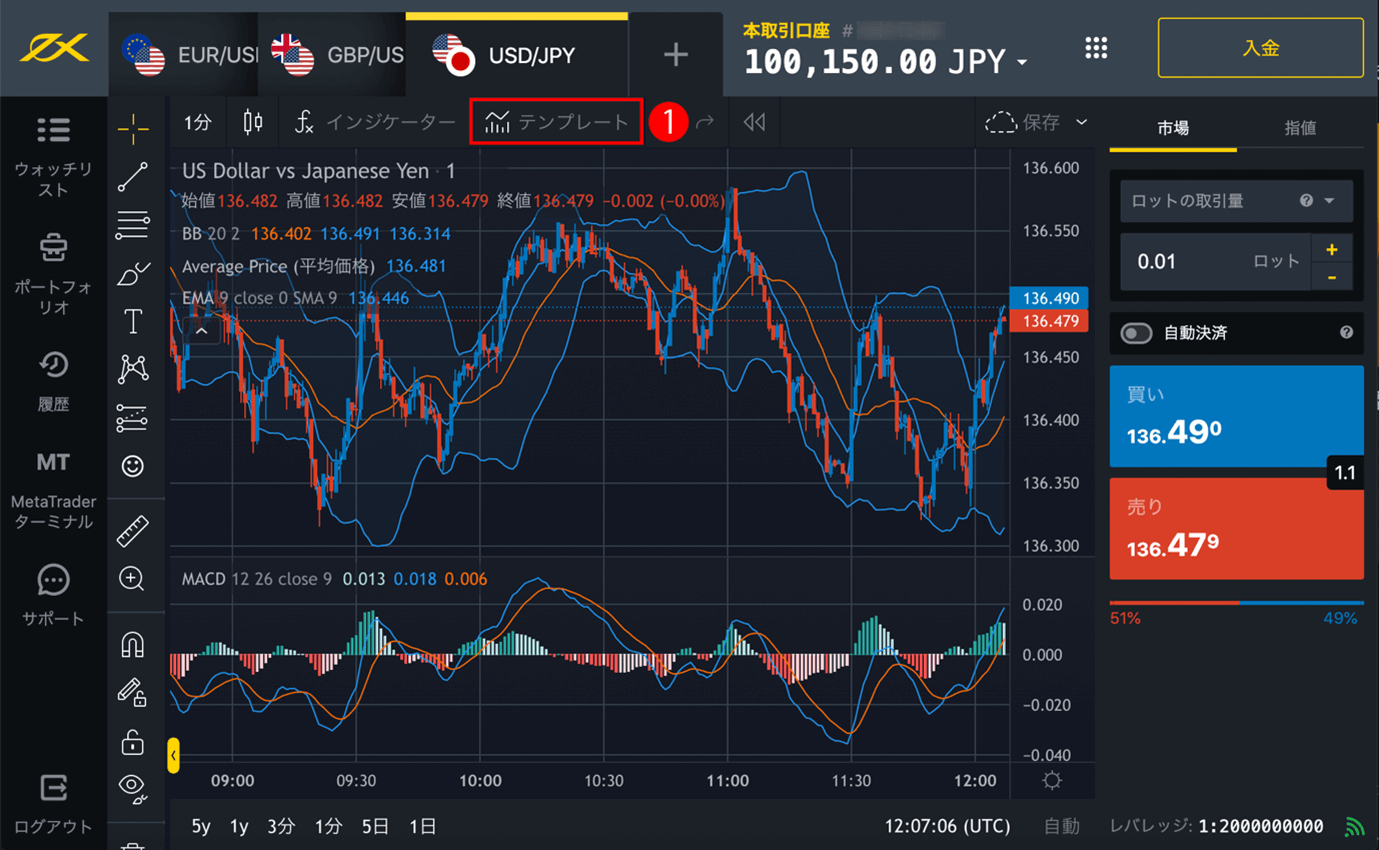The height and width of the screenshot is (850, 1379).
Task: Open Watchlist (ウォッチリスト) in sidebar
Action: click(x=53, y=158)
